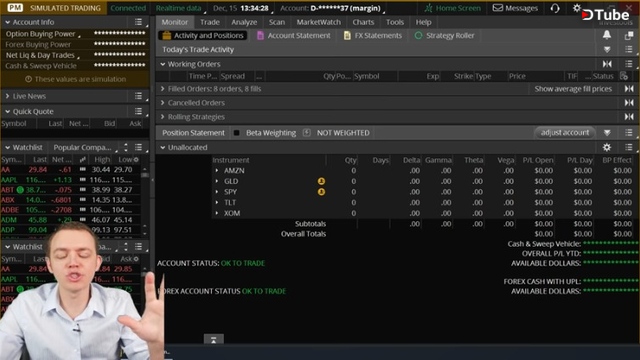Open Messages envelope in top bar

click(498, 8)
